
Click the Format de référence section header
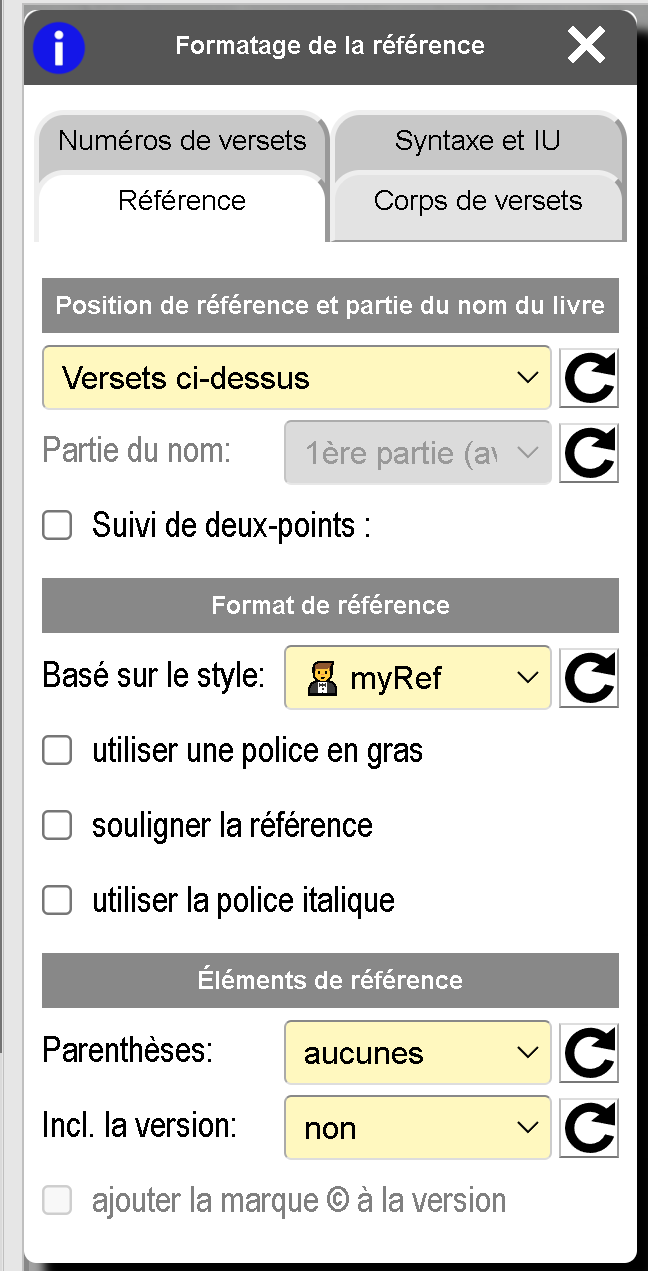(x=330, y=605)
